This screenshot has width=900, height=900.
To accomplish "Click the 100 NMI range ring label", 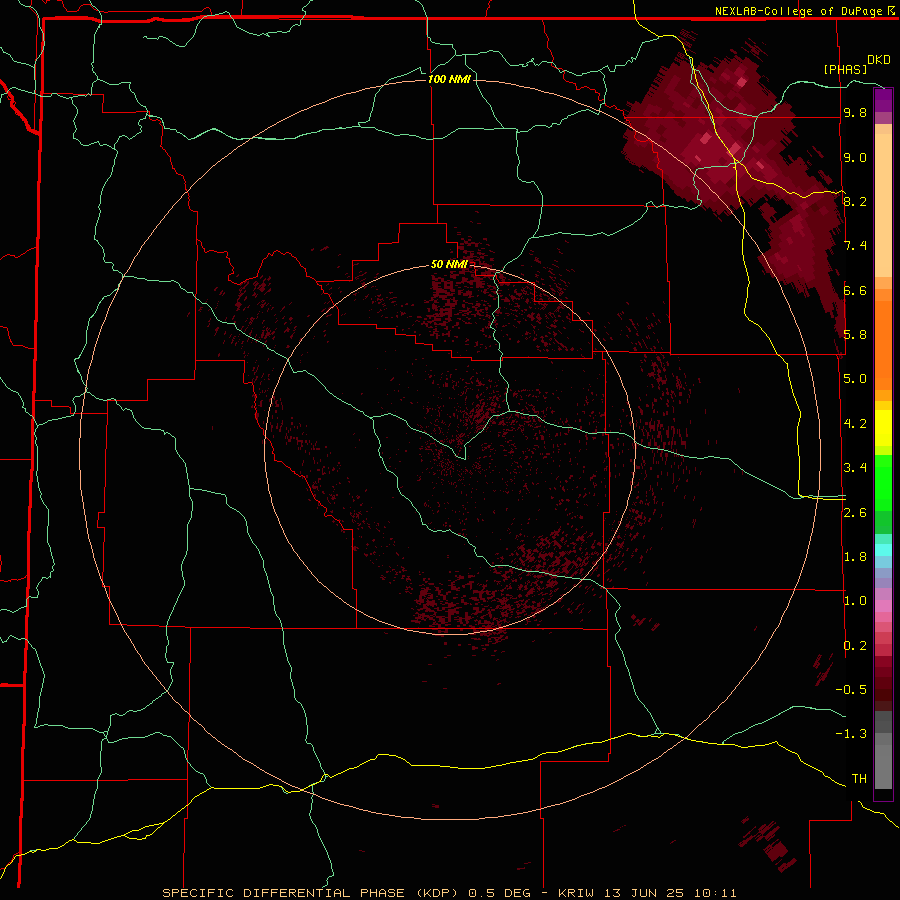I will point(449,79).
